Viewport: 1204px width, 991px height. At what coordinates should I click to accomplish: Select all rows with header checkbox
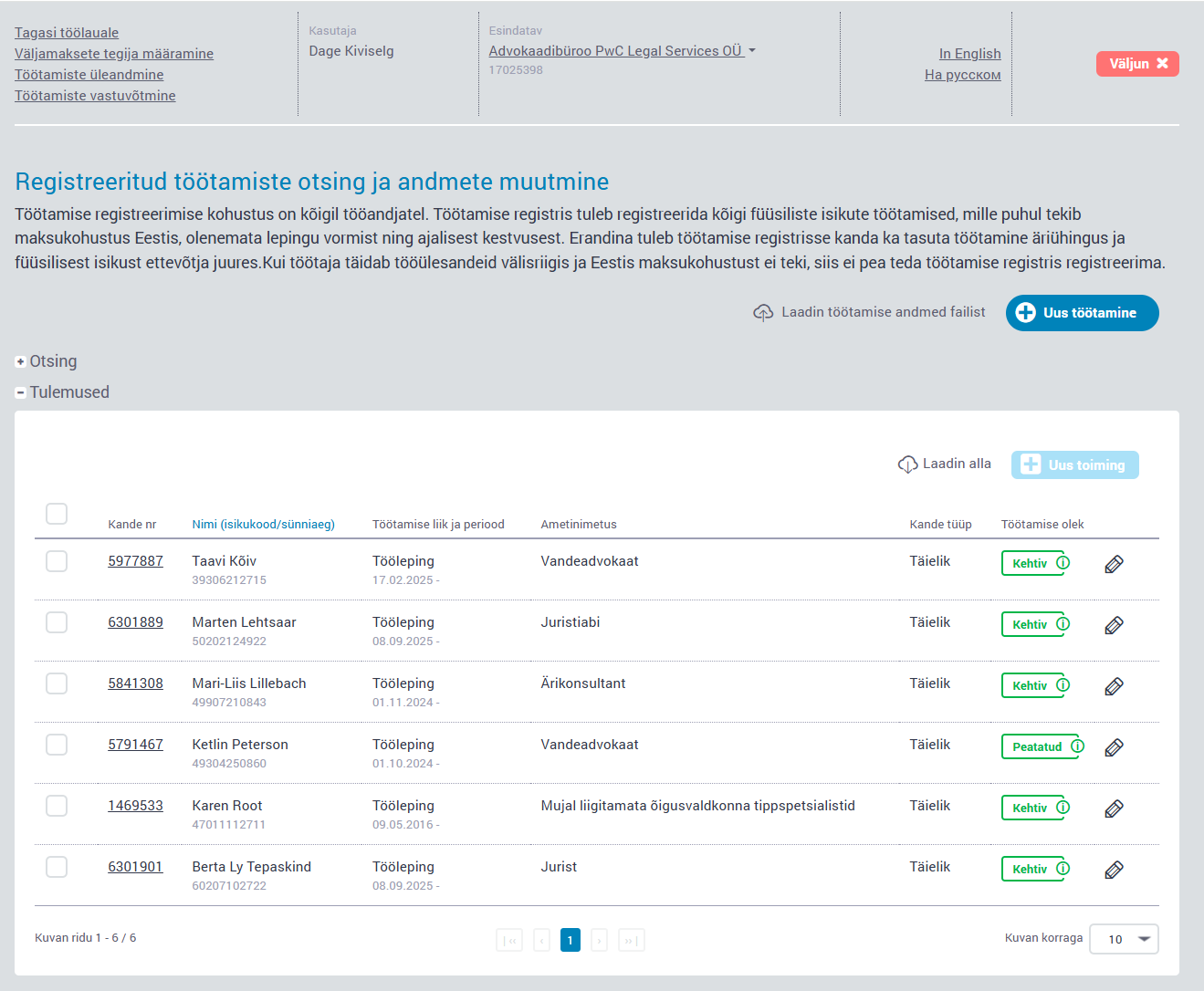(x=57, y=514)
